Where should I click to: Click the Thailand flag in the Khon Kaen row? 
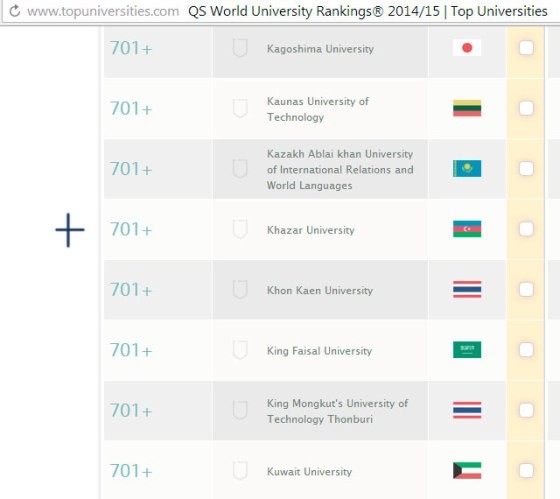[x=467, y=289]
